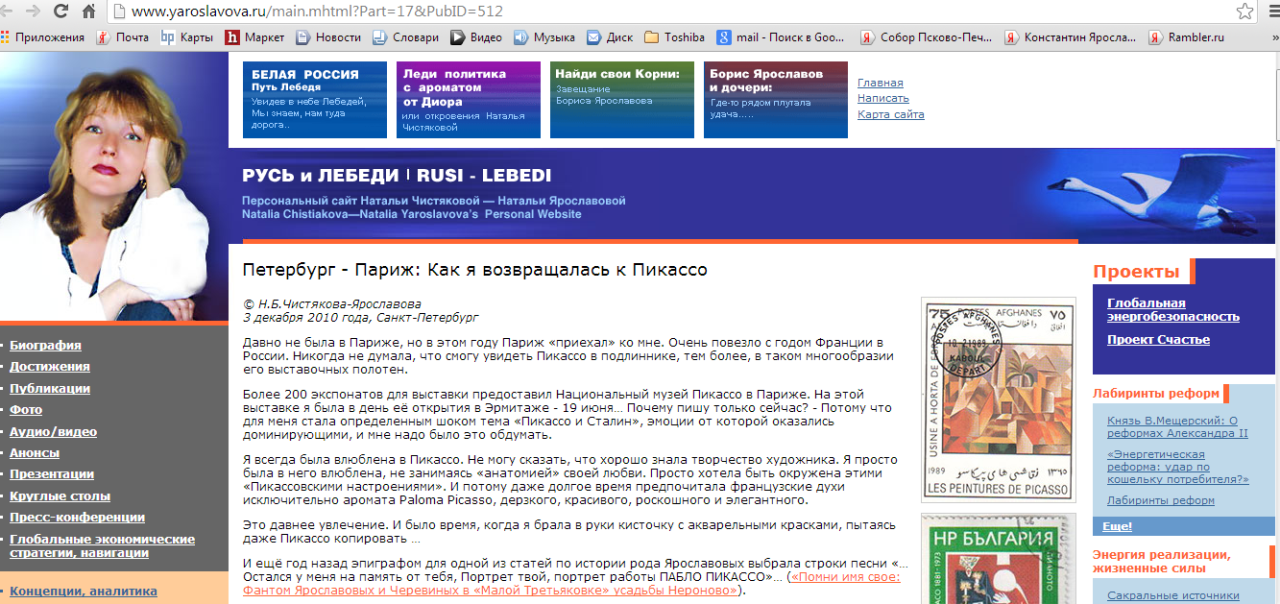Click the article title Петербург - Париж
Viewport: 1280px width, 604px height.
tap(475, 270)
